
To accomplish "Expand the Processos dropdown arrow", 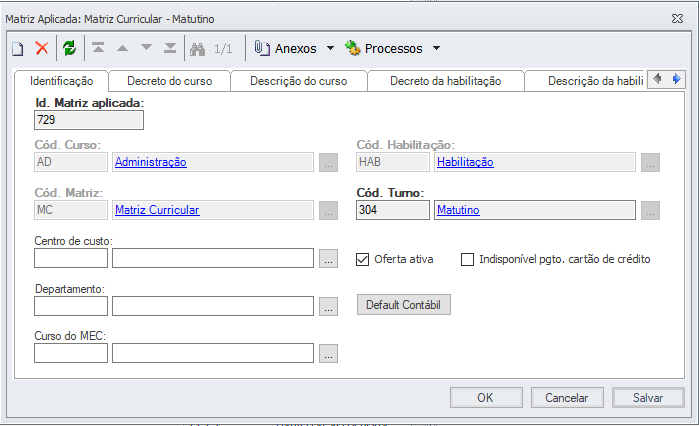I will point(436,48).
